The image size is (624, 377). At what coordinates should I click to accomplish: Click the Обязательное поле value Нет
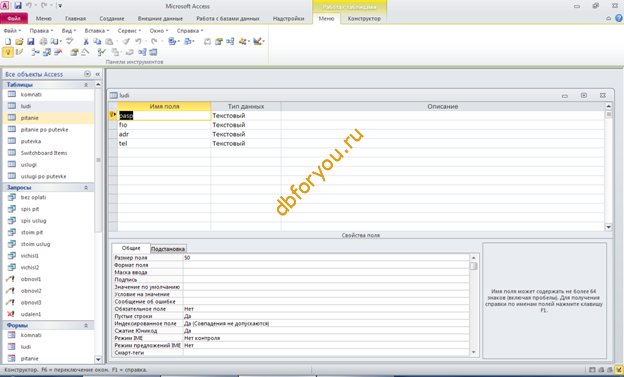[x=326, y=309]
